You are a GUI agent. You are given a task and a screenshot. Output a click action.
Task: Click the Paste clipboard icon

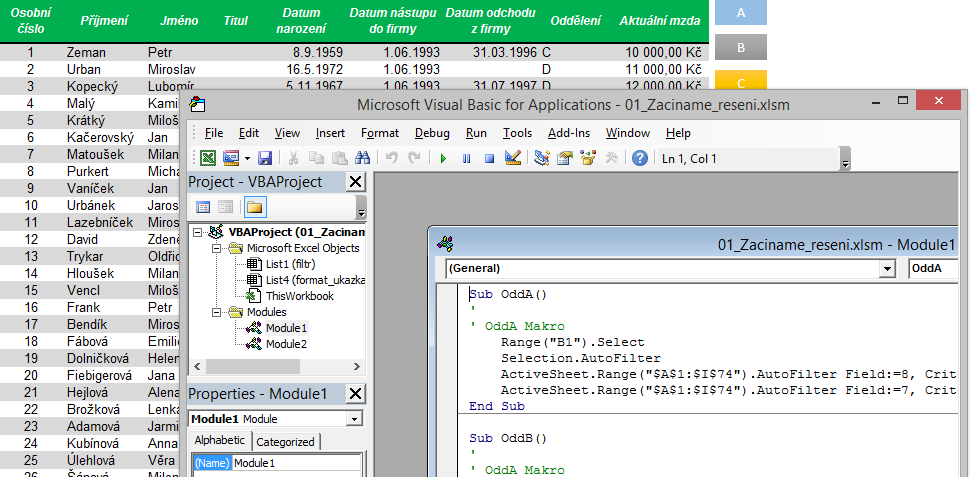(x=339, y=158)
